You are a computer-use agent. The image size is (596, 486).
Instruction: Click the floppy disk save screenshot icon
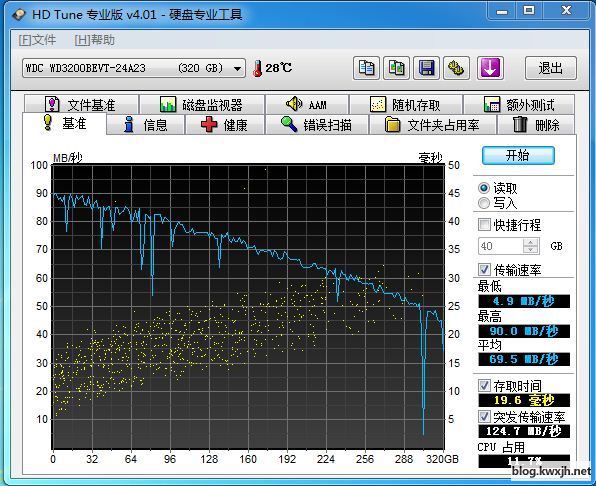(x=426, y=68)
